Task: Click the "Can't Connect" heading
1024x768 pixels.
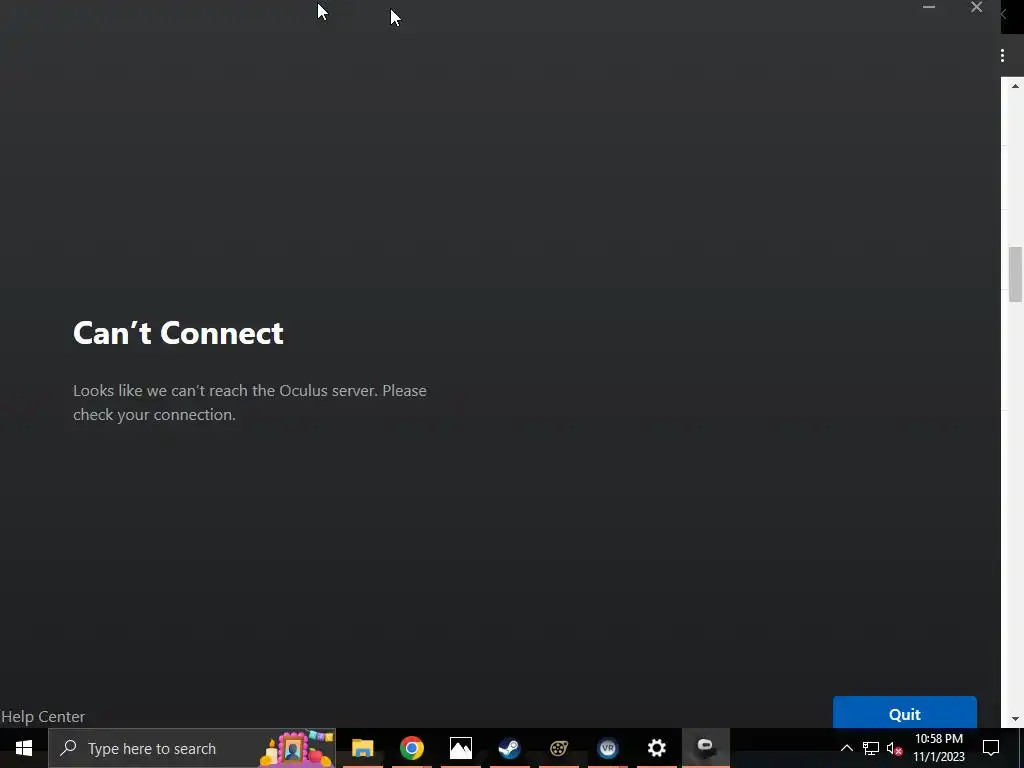Action: coord(178,333)
